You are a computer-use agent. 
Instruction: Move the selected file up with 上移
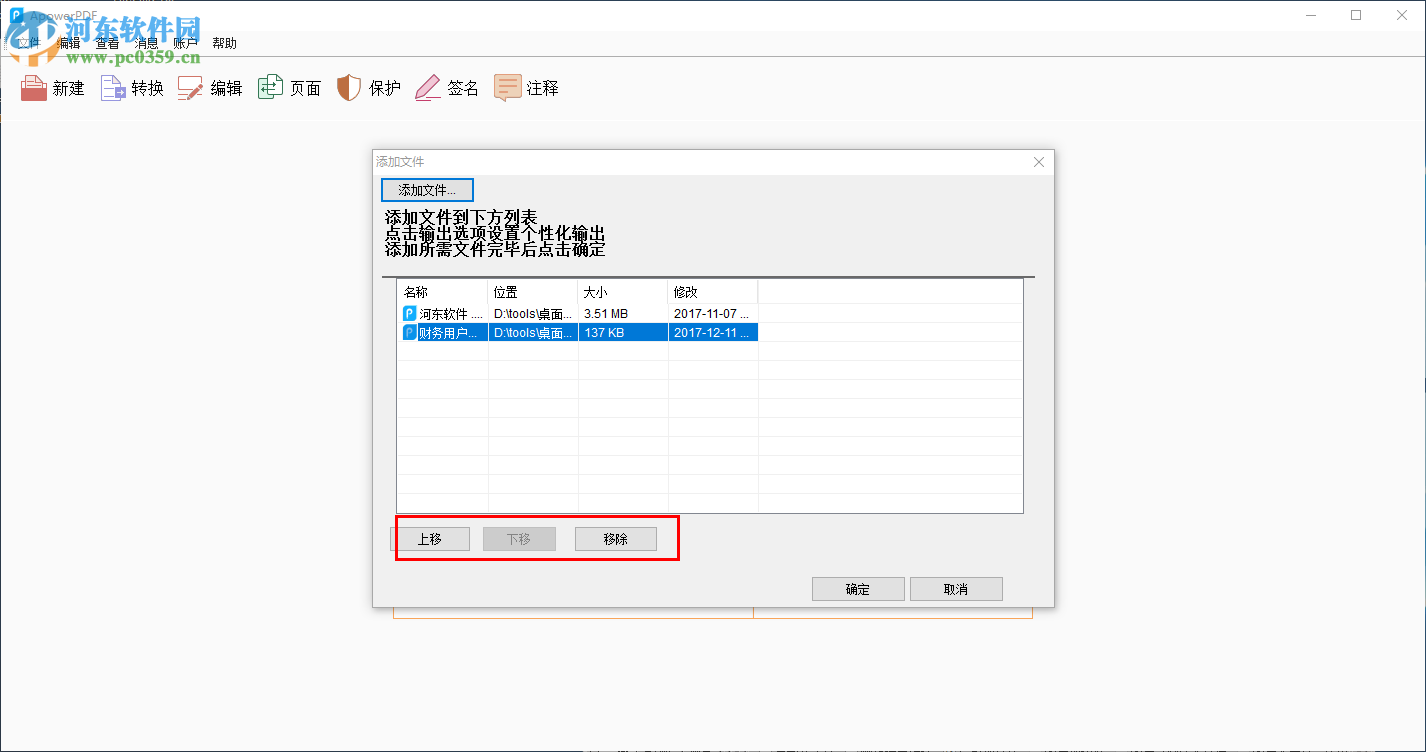434,538
